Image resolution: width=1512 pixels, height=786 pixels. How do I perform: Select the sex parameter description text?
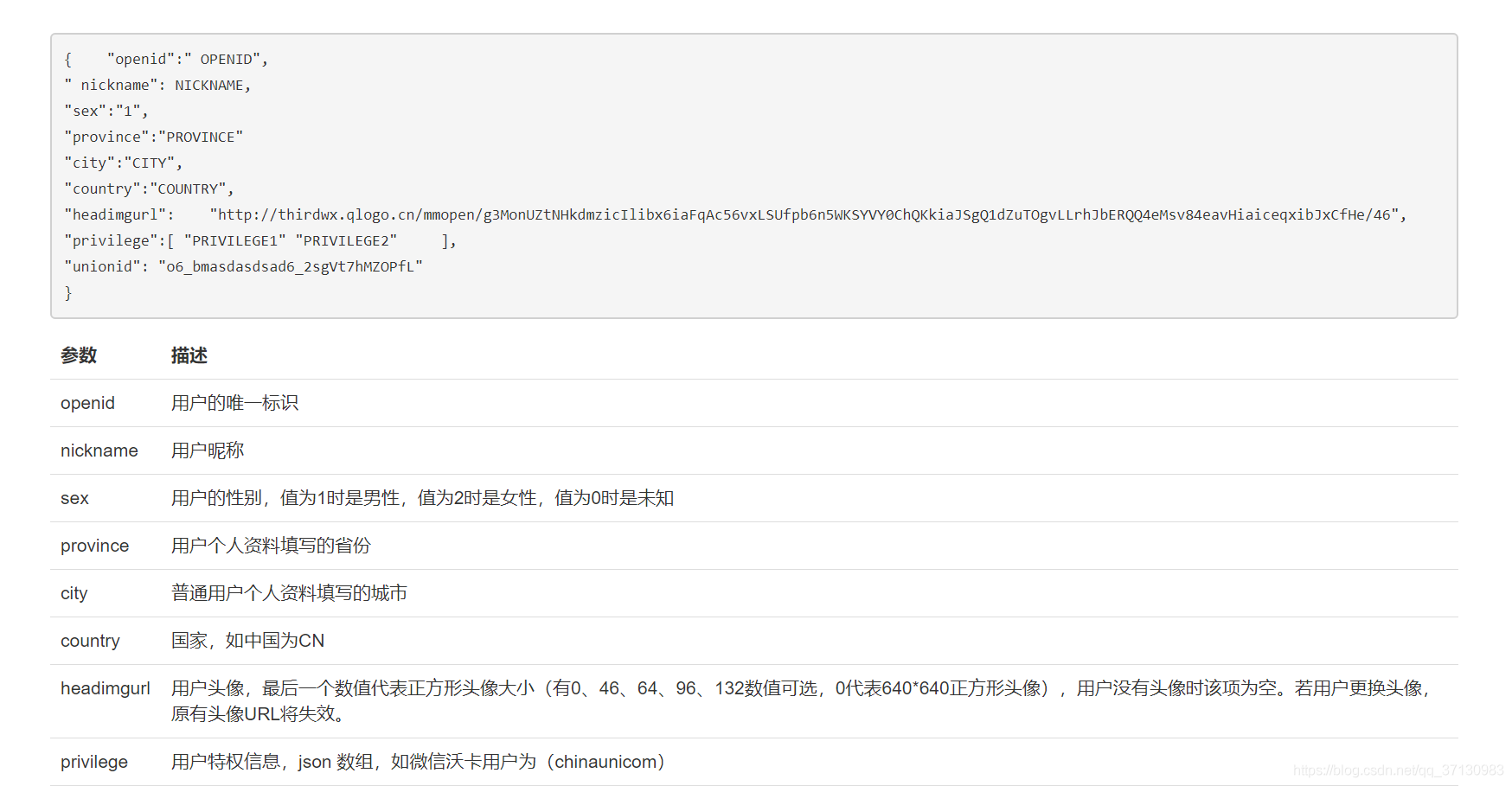[x=423, y=498]
